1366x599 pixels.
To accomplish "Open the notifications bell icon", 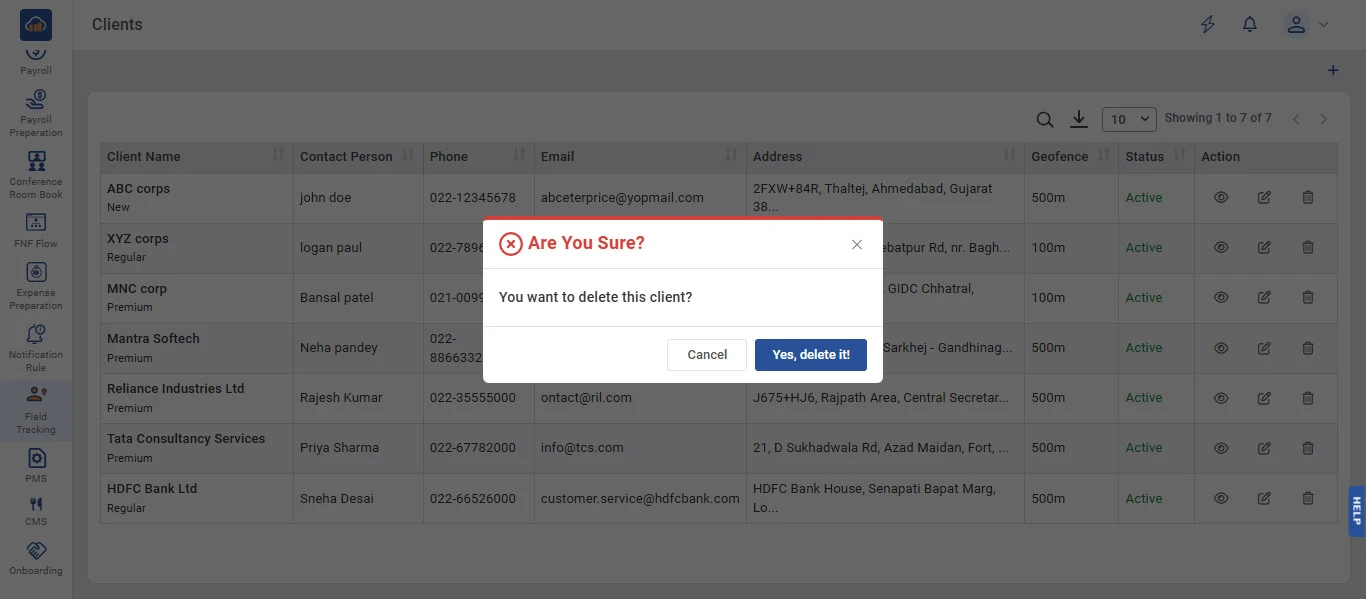I will [1250, 25].
